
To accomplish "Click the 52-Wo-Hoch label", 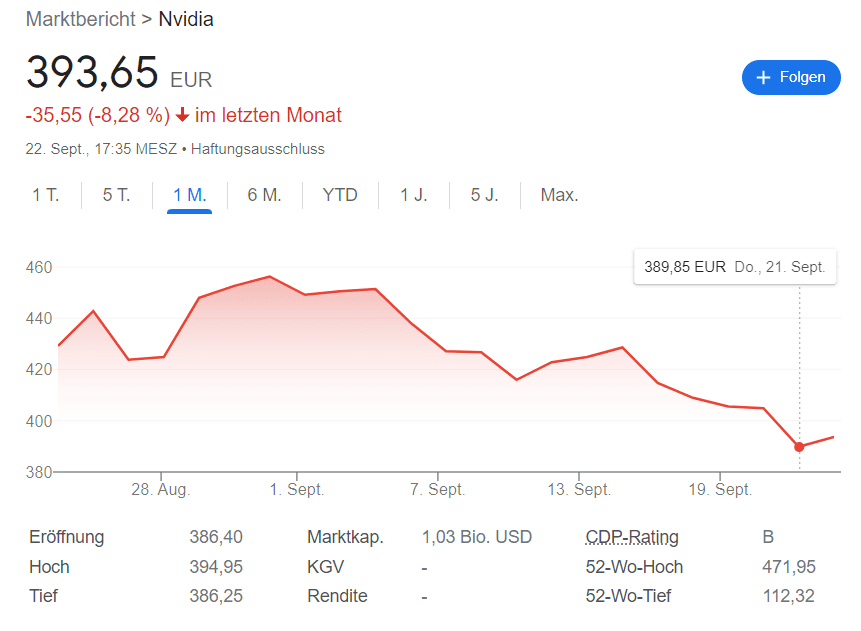I will pyautogui.click(x=634, y=566).
